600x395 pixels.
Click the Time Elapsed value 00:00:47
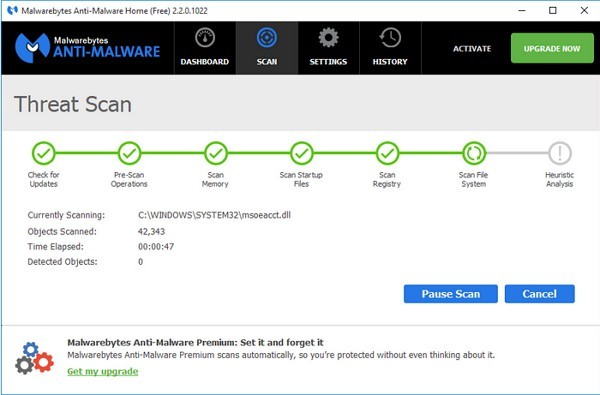click(156, 246)
